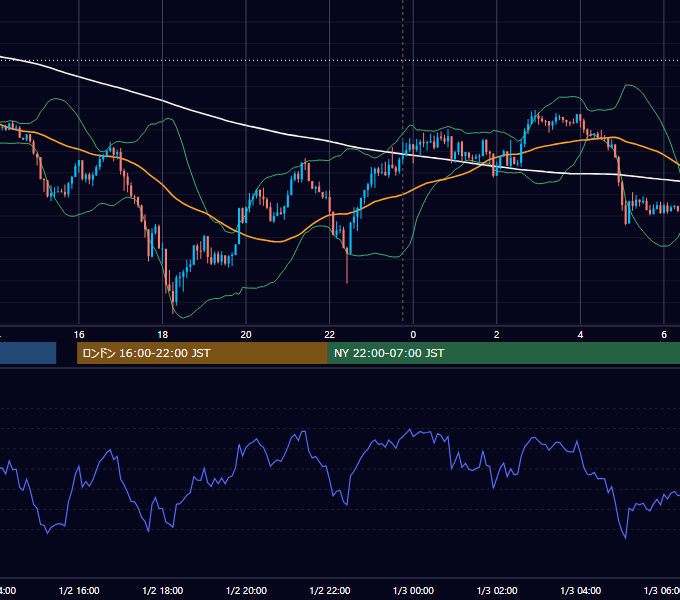Click the dashed vertical crosshair line near midnight

[x=403, y=163]
